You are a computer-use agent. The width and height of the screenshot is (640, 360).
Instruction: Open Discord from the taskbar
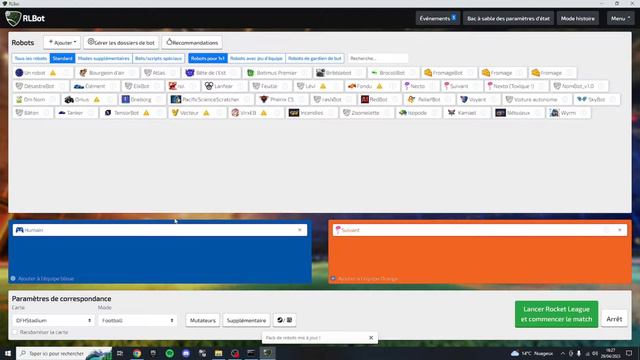pyautogui.click(x=186, y=353)
